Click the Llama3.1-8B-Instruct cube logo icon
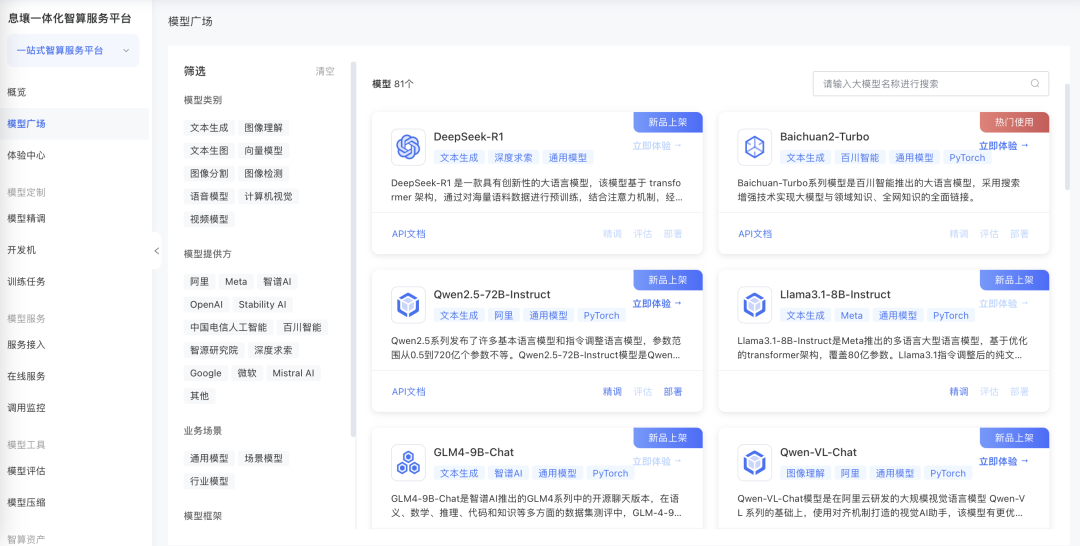Viewport: 1080px width, 546px height. pos(754,305)
